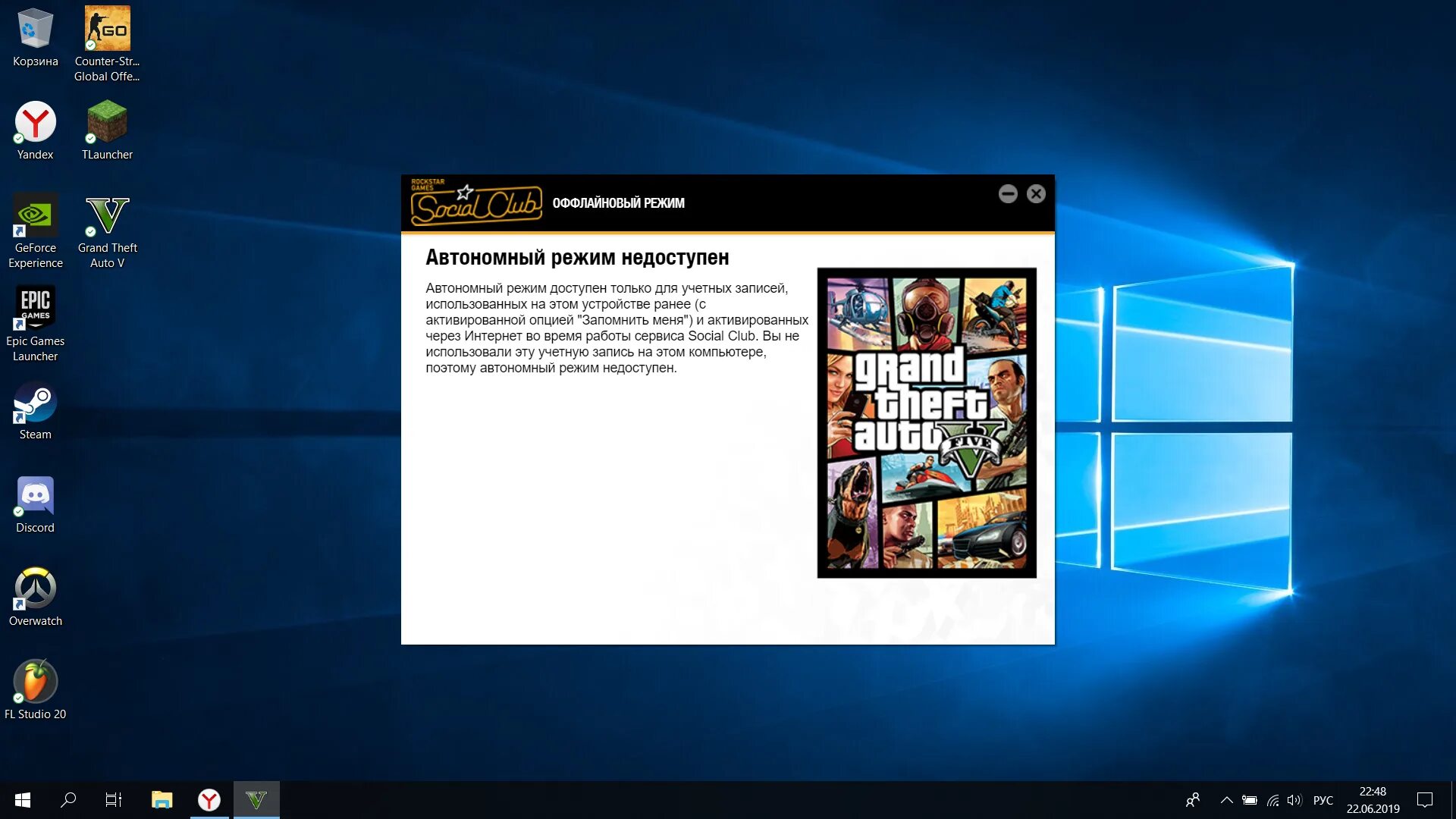
Task: Click the minimize button on Social Club dialog
Action: [1008, 193]
